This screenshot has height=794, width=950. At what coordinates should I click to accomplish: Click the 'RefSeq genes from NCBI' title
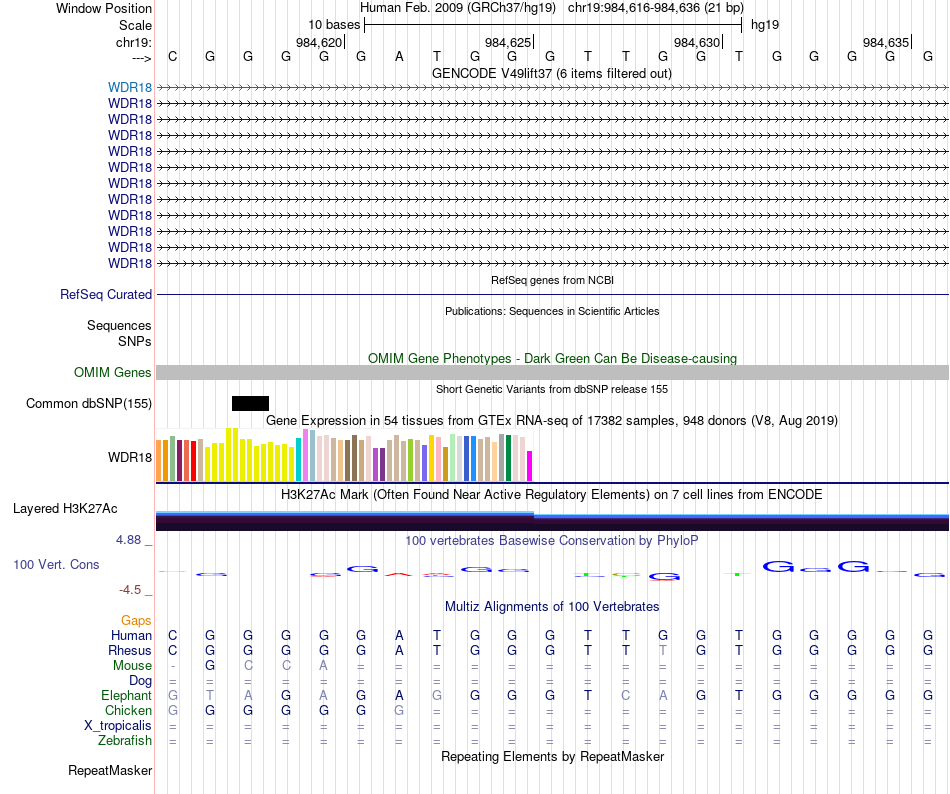pyautogui.click(x=552, y=280)
